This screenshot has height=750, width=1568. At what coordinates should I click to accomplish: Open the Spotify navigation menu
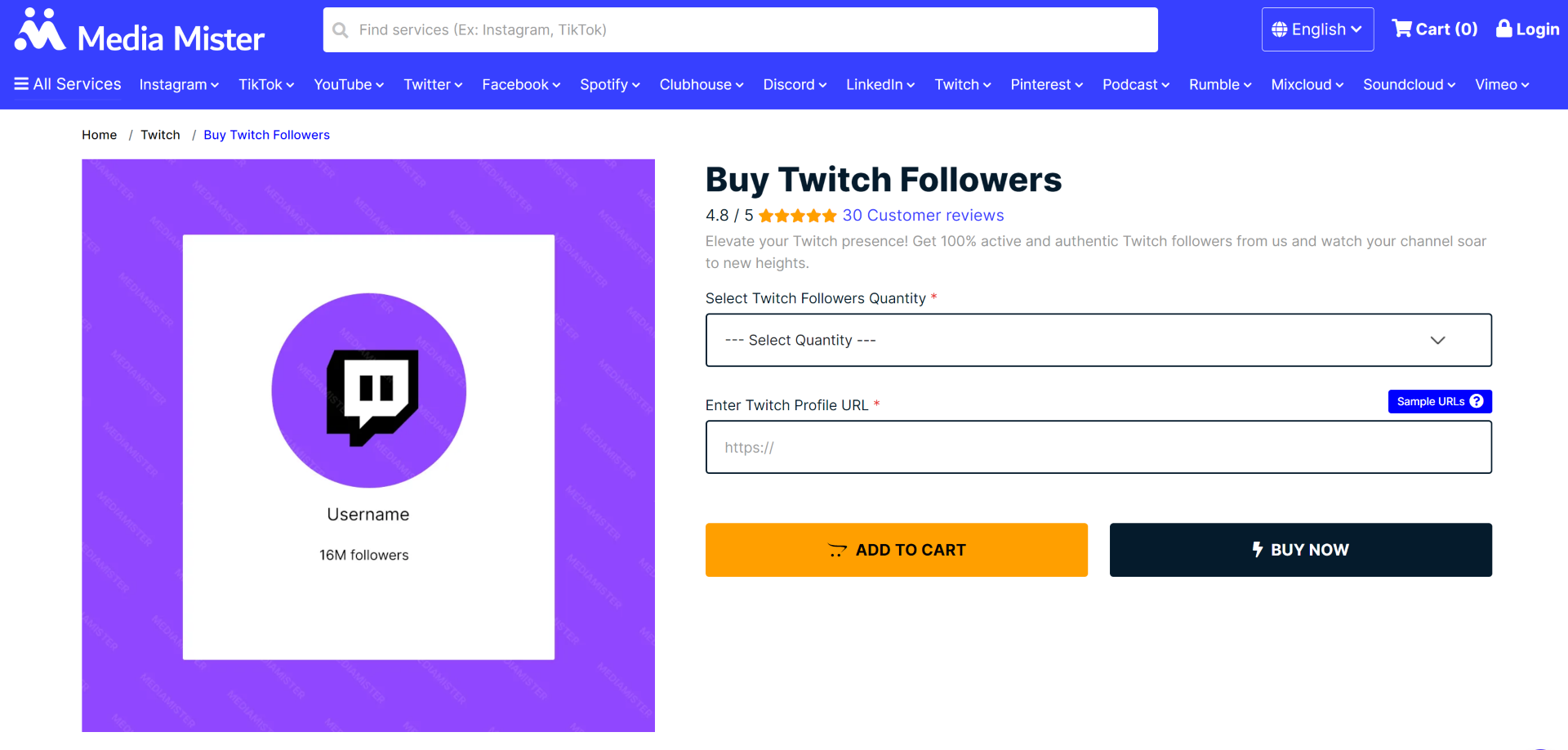[x=609, y=85]
